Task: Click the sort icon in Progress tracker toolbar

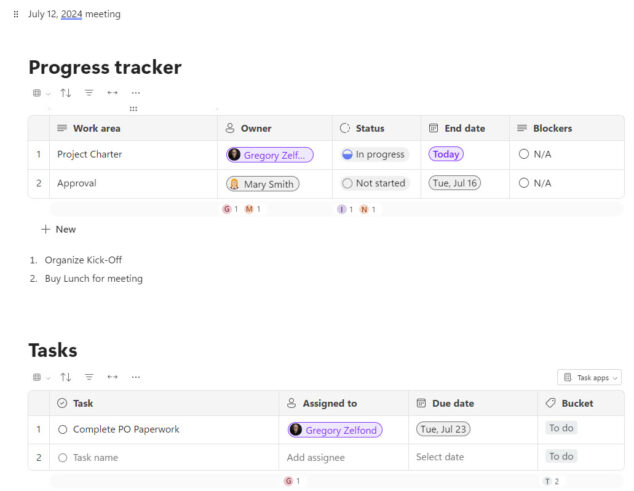Action: click(x=66, y=93)
